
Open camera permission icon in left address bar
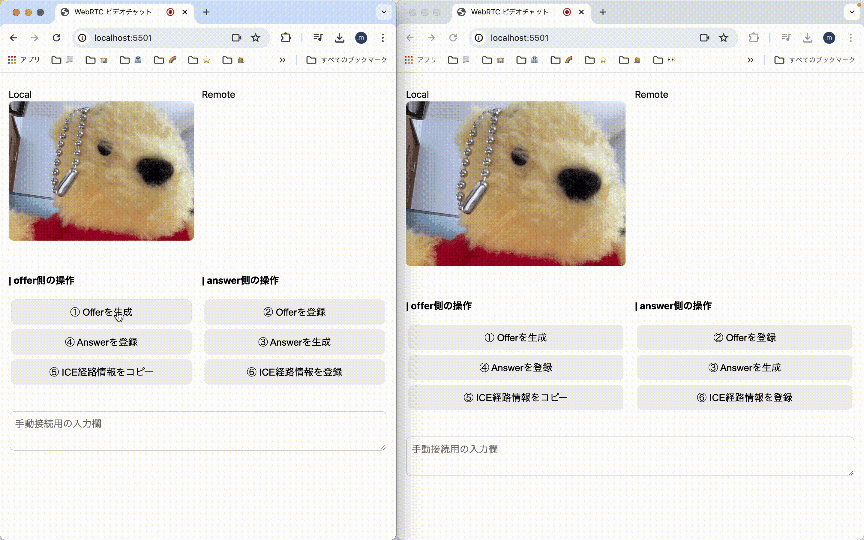236,38
